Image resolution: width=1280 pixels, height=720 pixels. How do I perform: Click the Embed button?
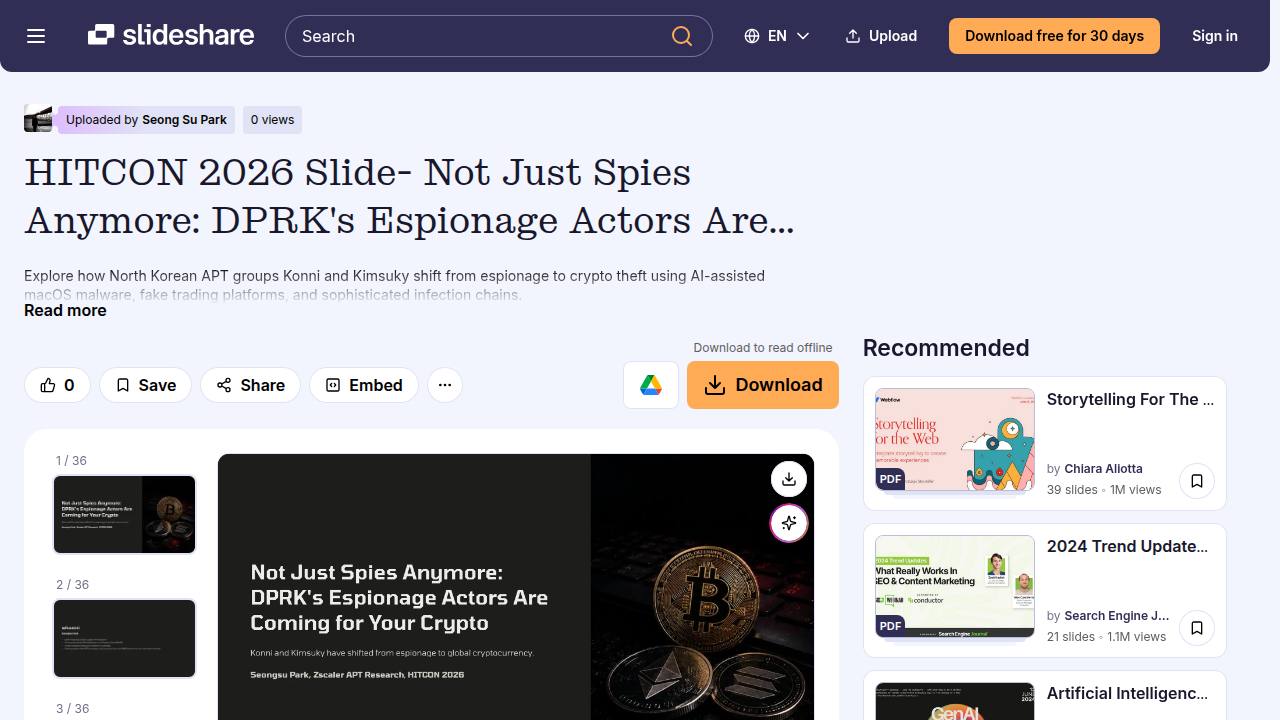click(x=364, y=385)
